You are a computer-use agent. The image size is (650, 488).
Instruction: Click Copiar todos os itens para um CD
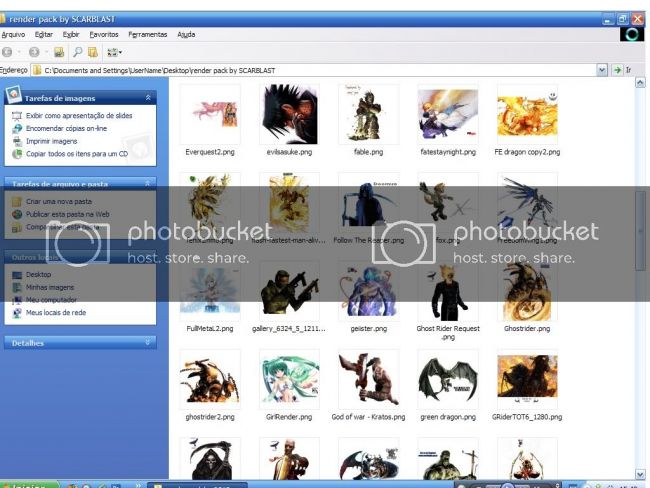tap(77, 154)
